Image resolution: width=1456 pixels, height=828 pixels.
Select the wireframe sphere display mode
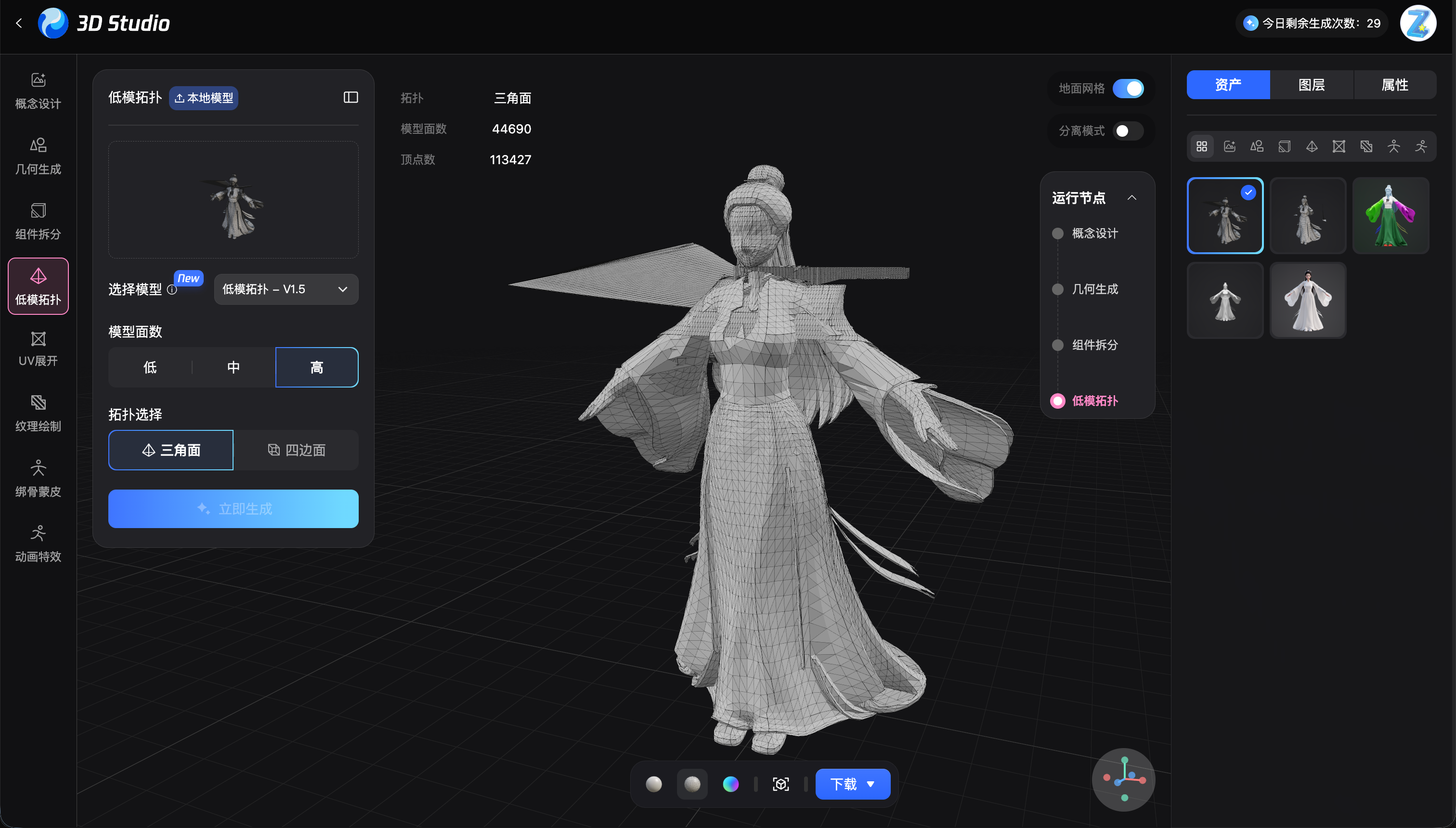pyautogui.click(x=692, y=784)
